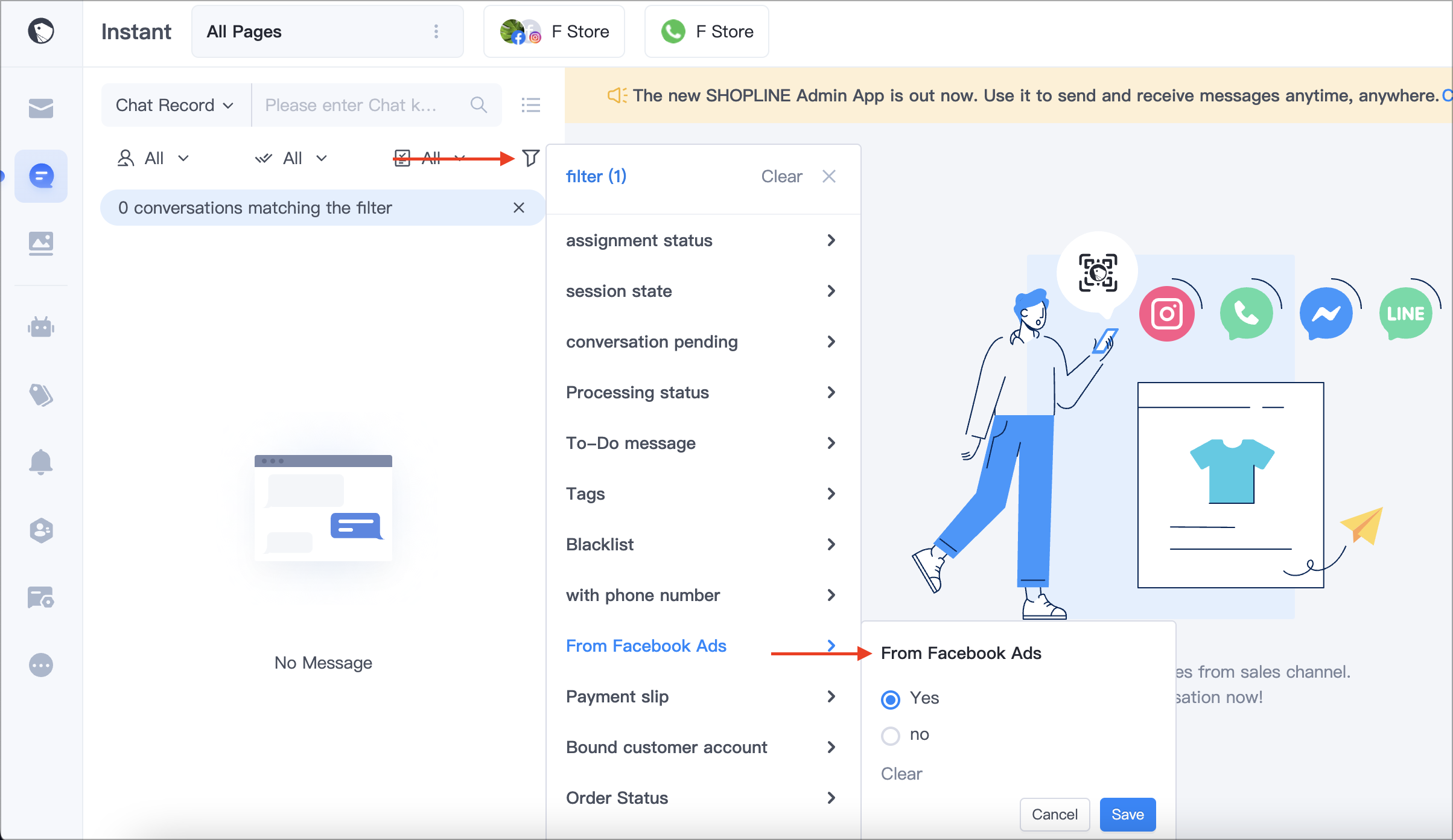Open the Tags filter option
The image size is (1453, 840).
pos(703,494)
